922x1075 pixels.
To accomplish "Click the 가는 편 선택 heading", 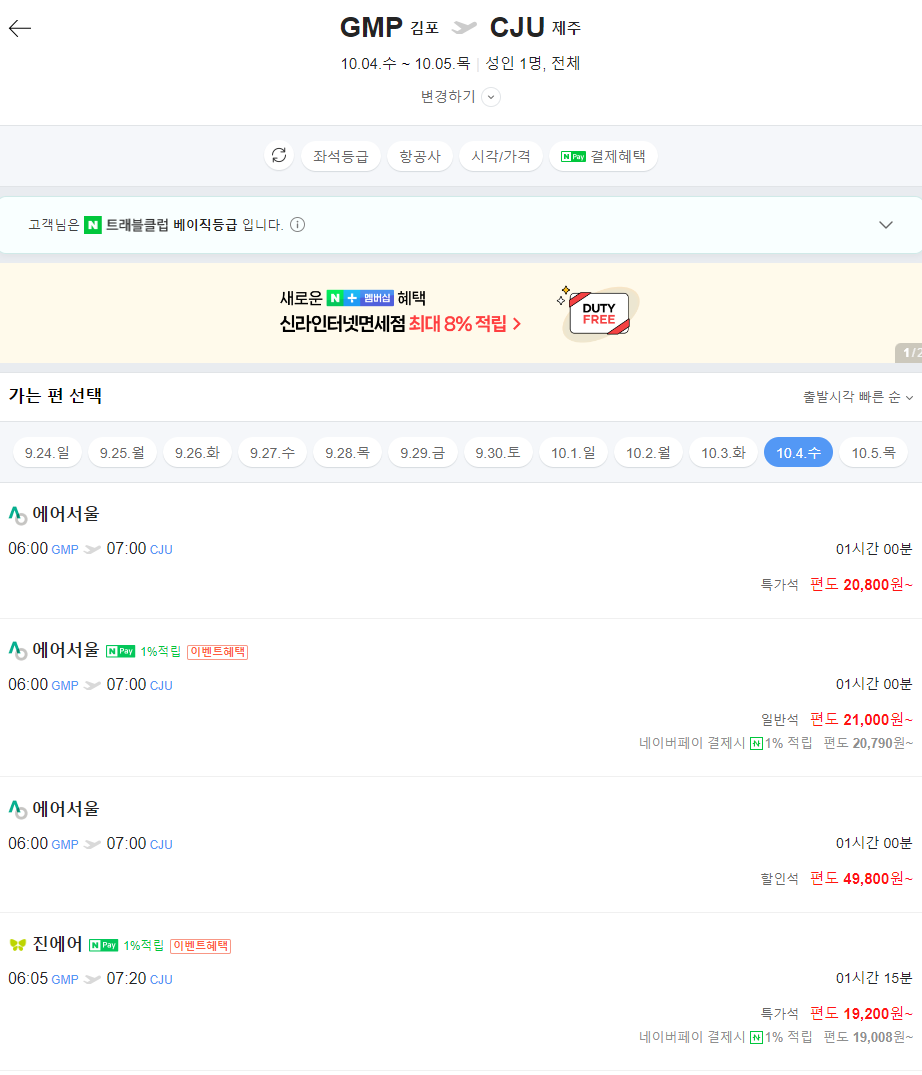I will click(55, 396).
